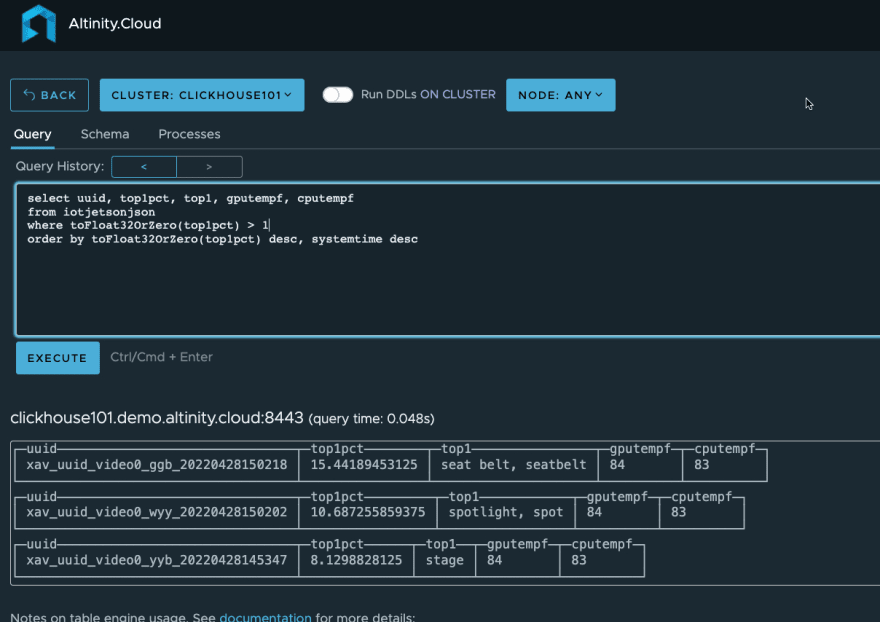880x622 pixels.
Task: Go to previous query in history
Action: tap(144, 167)
